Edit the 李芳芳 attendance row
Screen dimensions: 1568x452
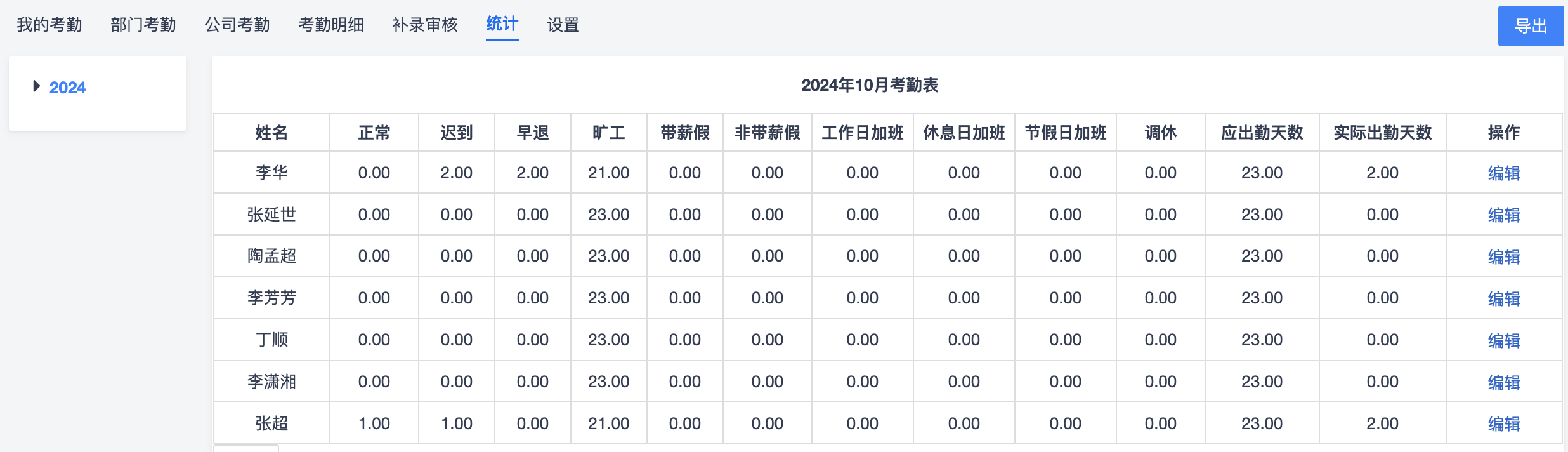coord(1504,298)
